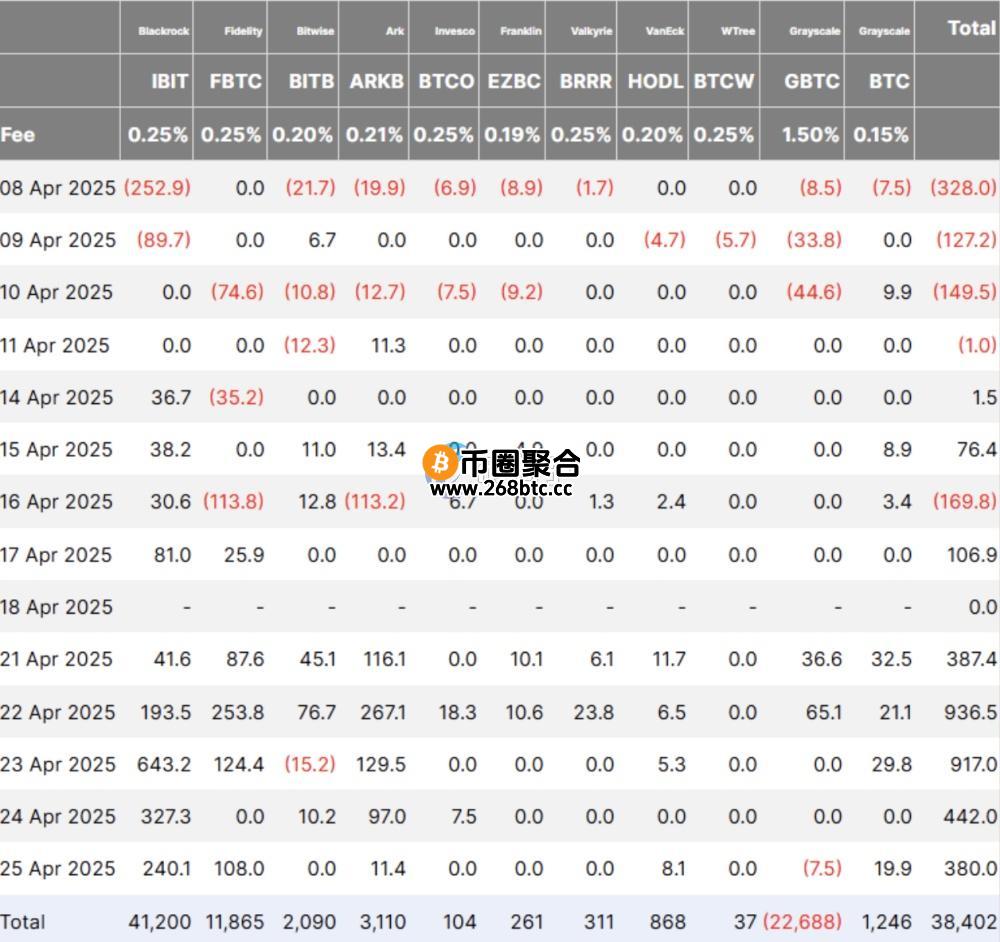
Task: Click the (113.8) FBTC outflow value
Action: (233, 503)
